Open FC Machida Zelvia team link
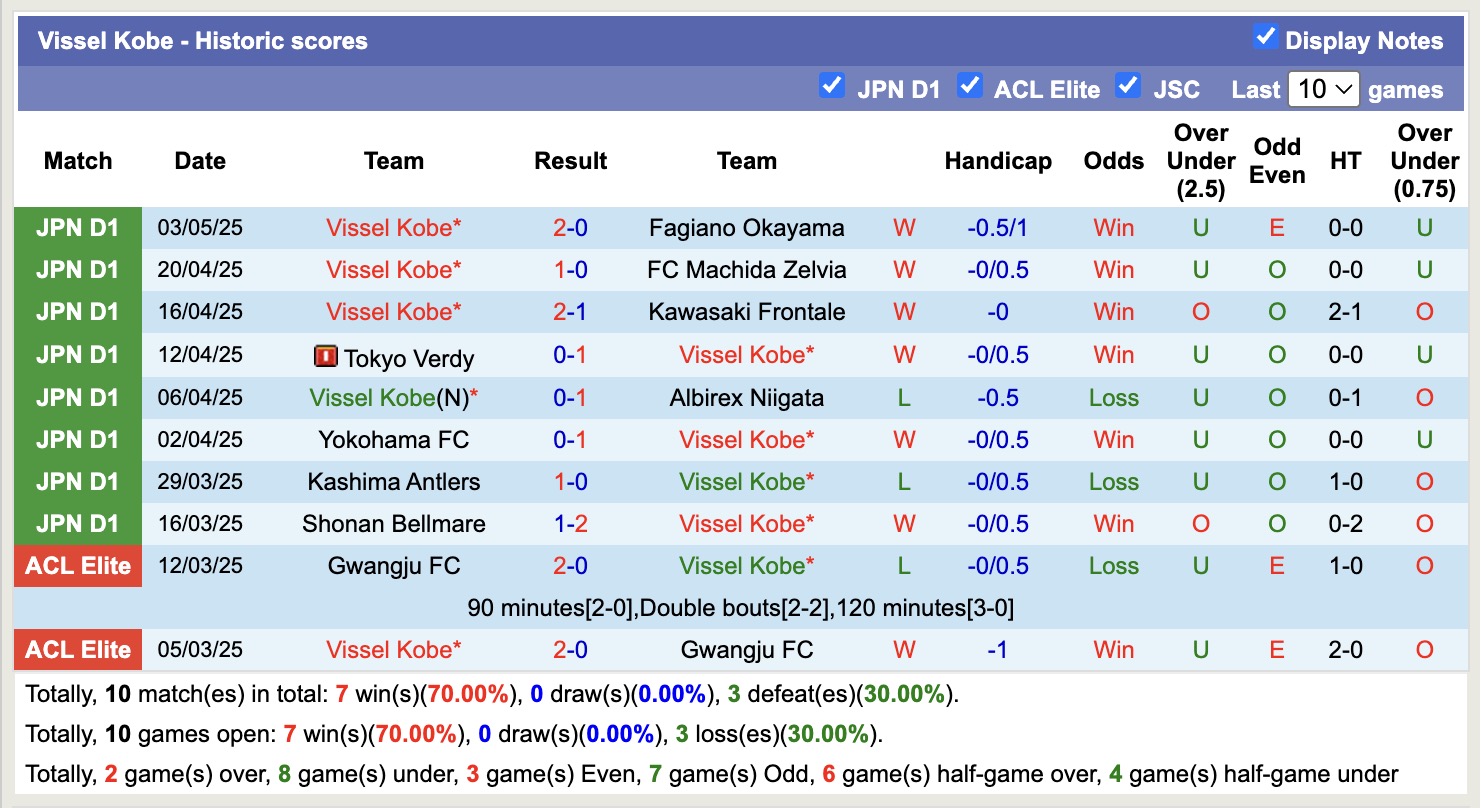The image size is (1482, 808). point(746,270)
